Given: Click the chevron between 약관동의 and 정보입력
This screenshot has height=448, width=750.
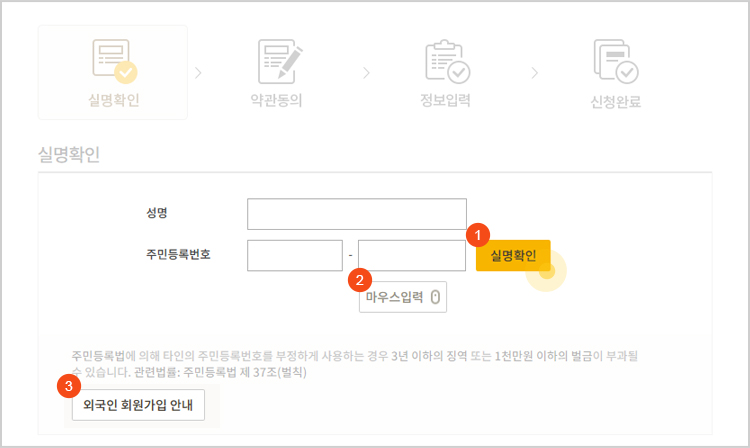Looking at the screenshot, I should pos(366,72).
